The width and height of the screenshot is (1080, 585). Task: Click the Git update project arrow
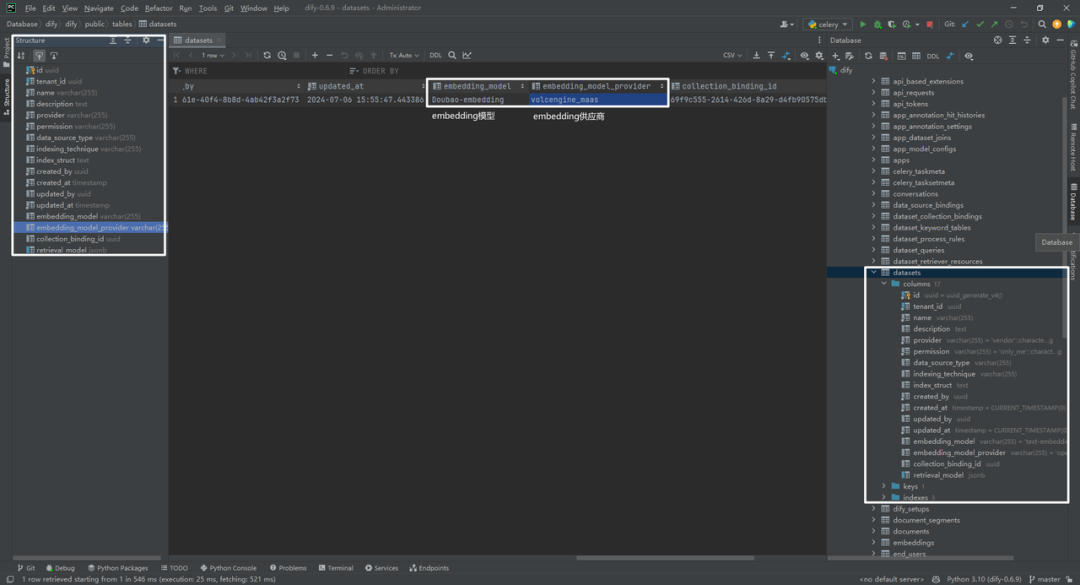(x=965, y=24)
